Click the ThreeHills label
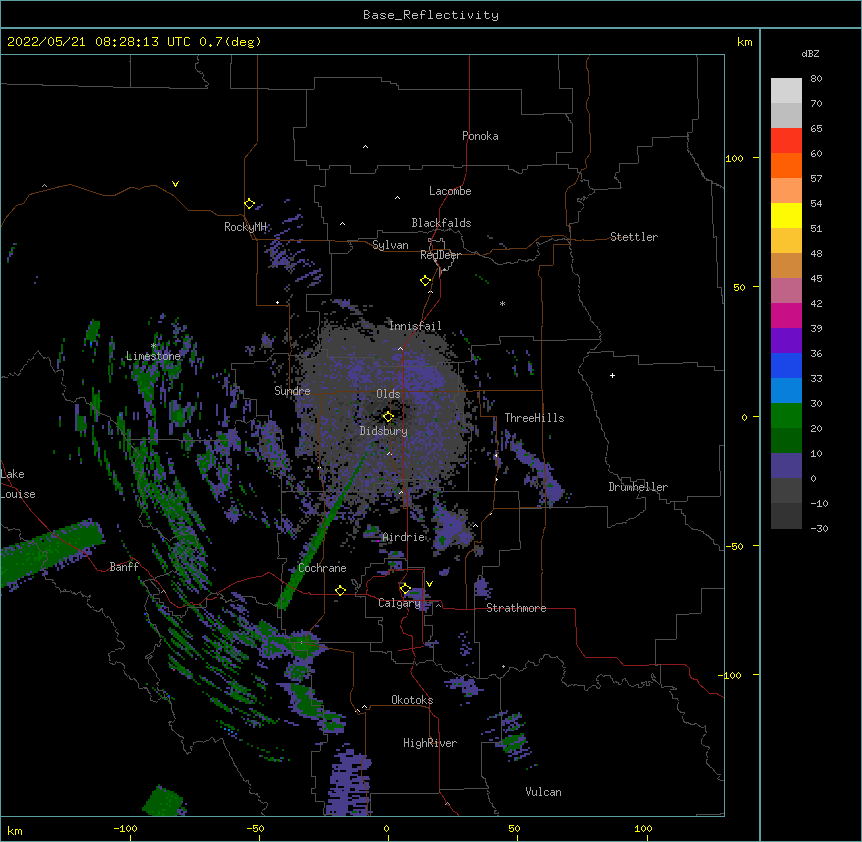Viewport: 862px width, 842px height. tap(534, 418)
